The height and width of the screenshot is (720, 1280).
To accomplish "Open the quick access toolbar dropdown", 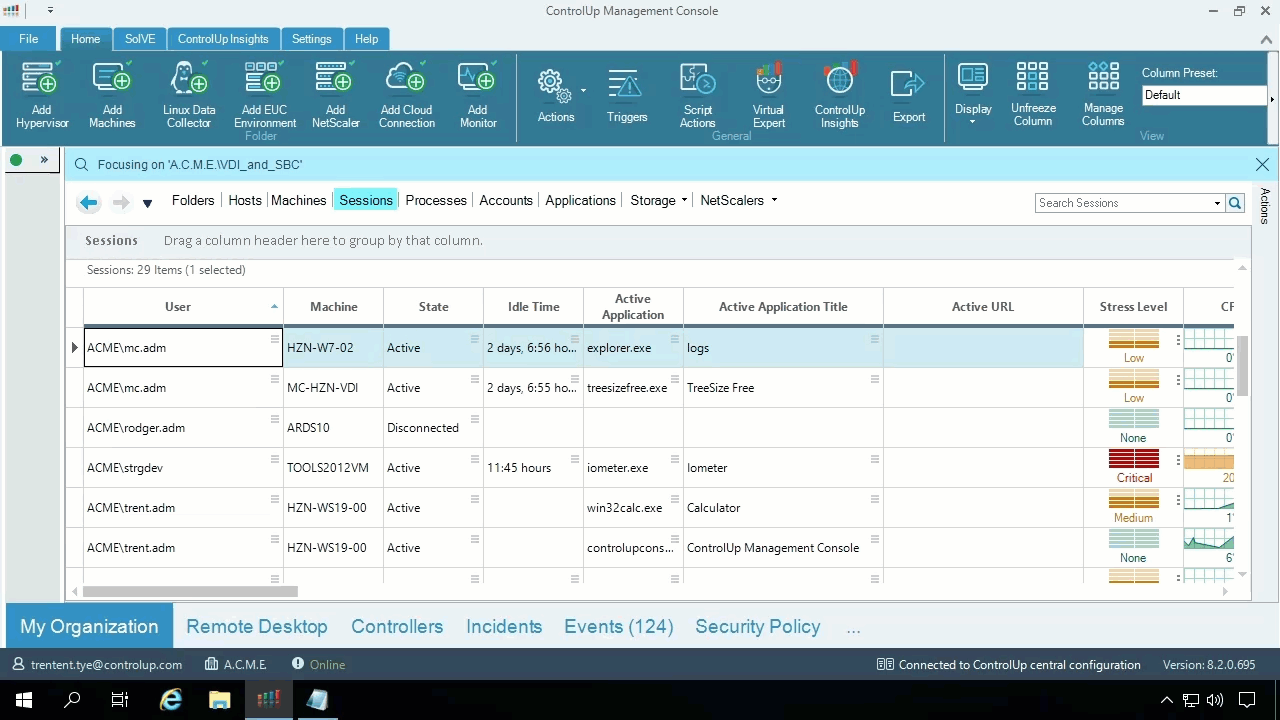I will pyautogui.click(x=50, y=11).
